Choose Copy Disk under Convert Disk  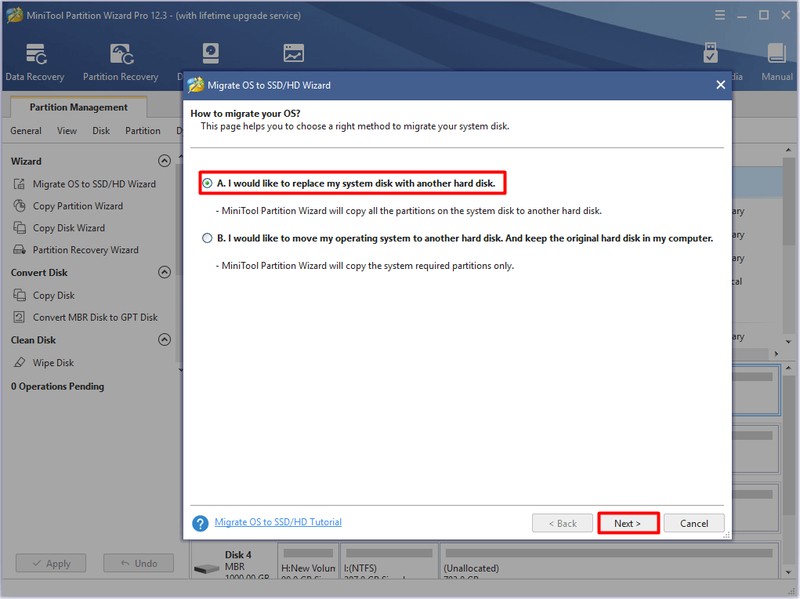(x=54, y=295)
